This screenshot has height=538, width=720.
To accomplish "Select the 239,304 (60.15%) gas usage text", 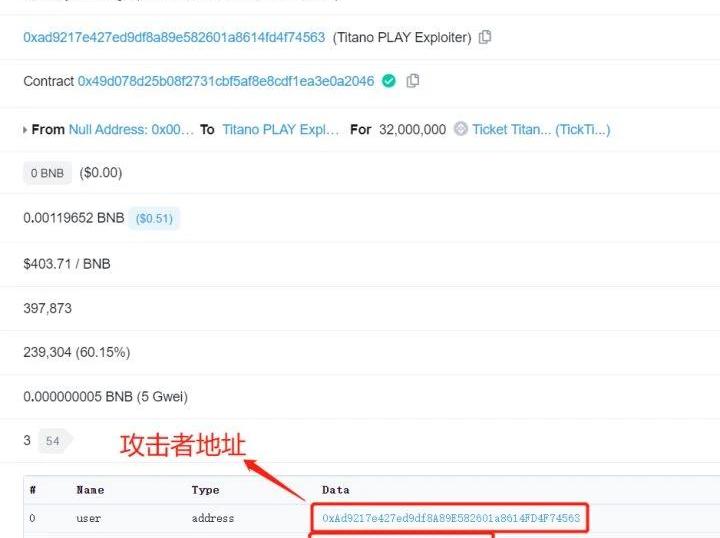I will pyautogui.click(x=77, y=352).
